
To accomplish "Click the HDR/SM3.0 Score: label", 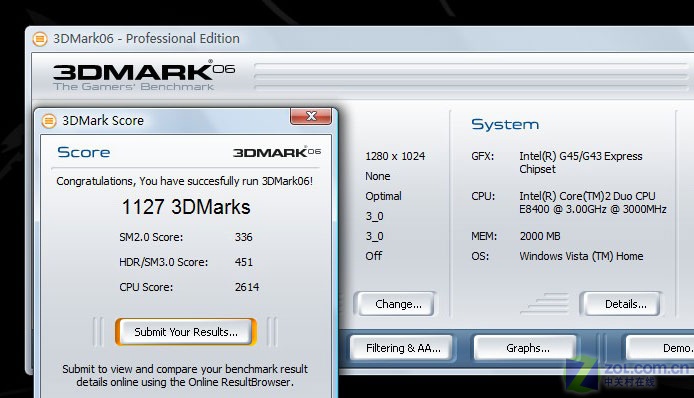I will tap(163, 262).
